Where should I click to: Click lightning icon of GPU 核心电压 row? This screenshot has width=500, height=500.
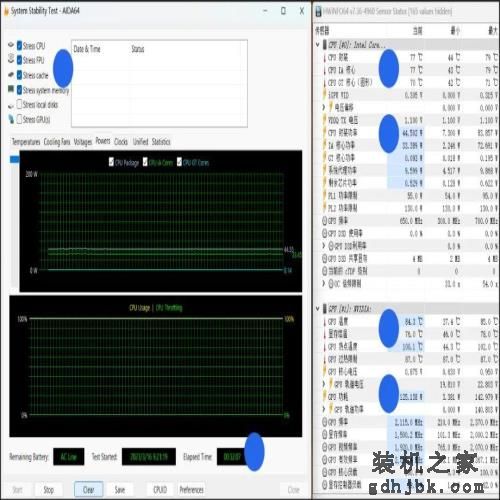point(324,371)
